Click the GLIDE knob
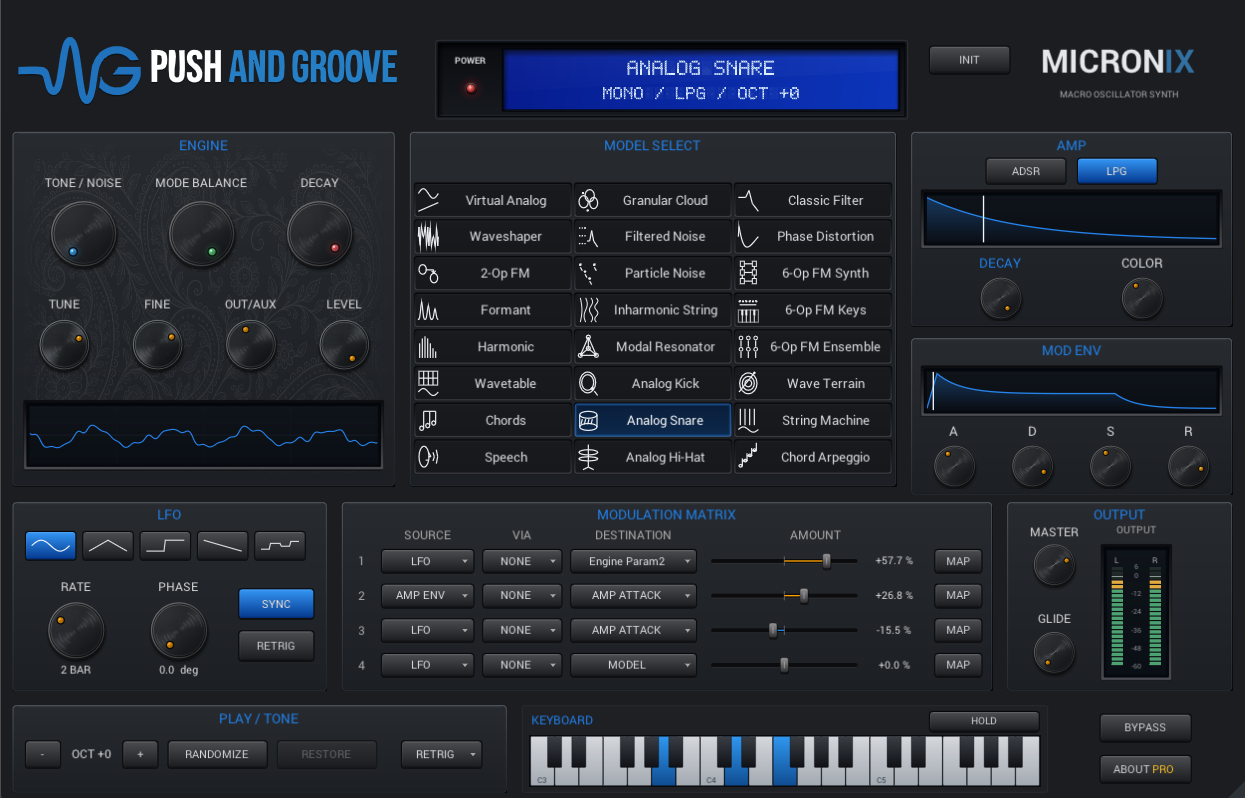This screenshot has width=1245, height=798. coord(1054,651)
